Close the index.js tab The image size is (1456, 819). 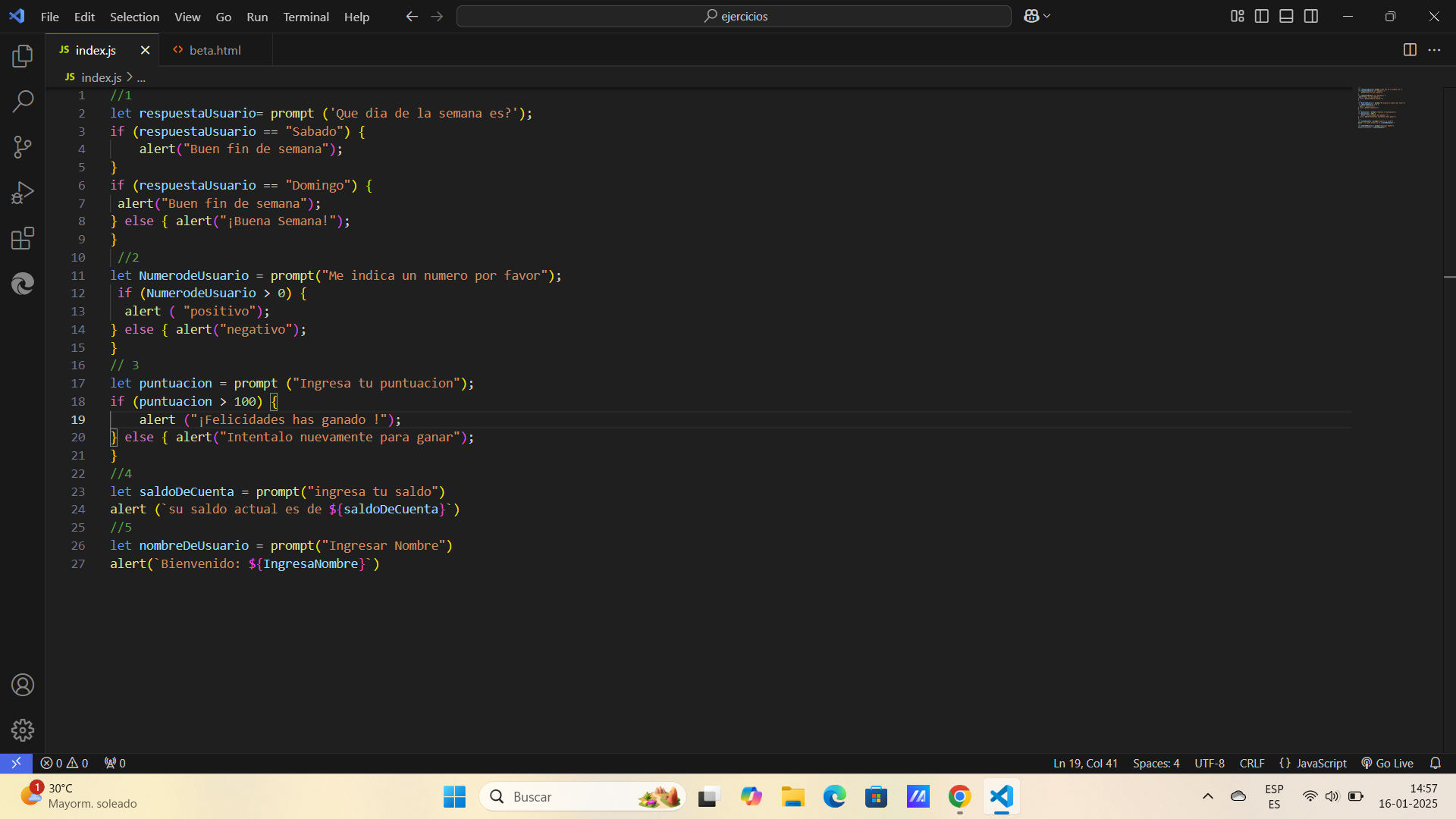pyautogui.click(x=145, y=50)
